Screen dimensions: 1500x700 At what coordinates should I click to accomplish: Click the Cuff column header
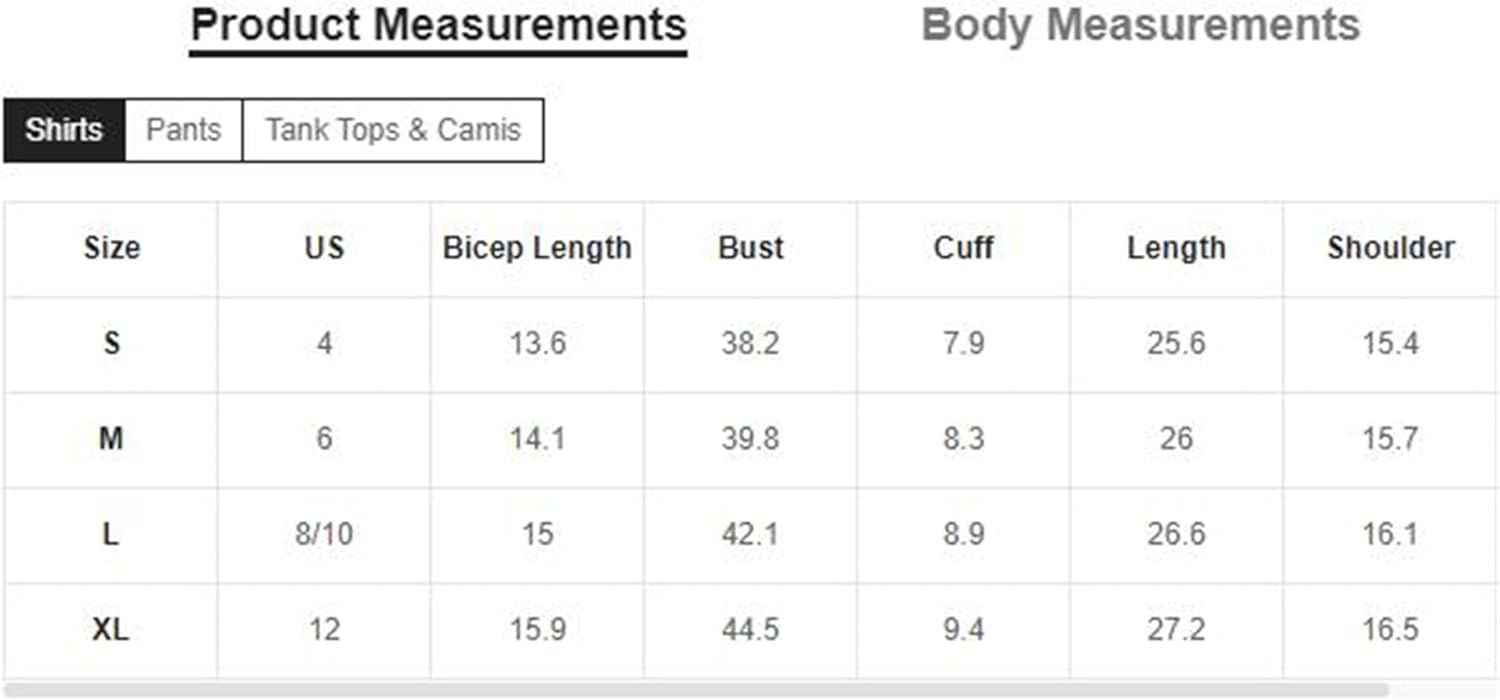[x=963, y=248]
